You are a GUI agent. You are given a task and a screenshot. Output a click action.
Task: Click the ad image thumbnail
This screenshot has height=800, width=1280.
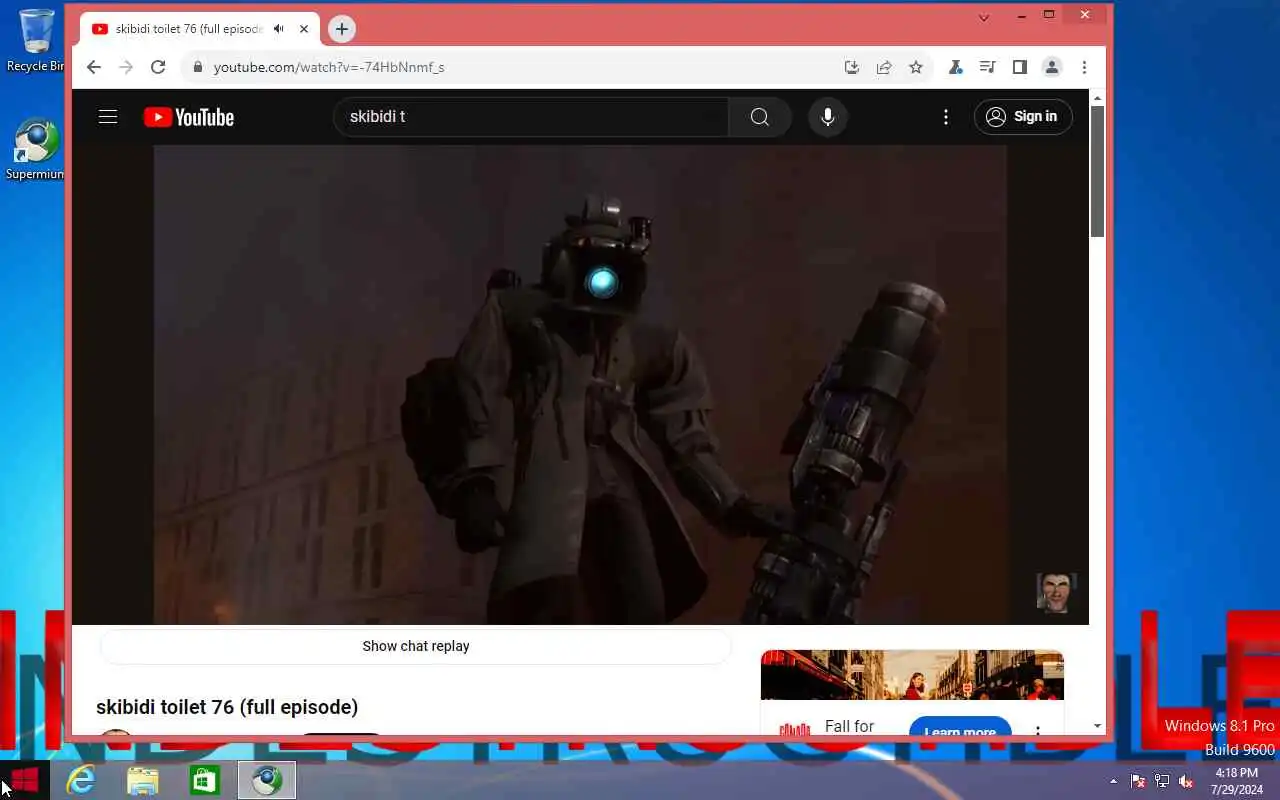(912, 675)
